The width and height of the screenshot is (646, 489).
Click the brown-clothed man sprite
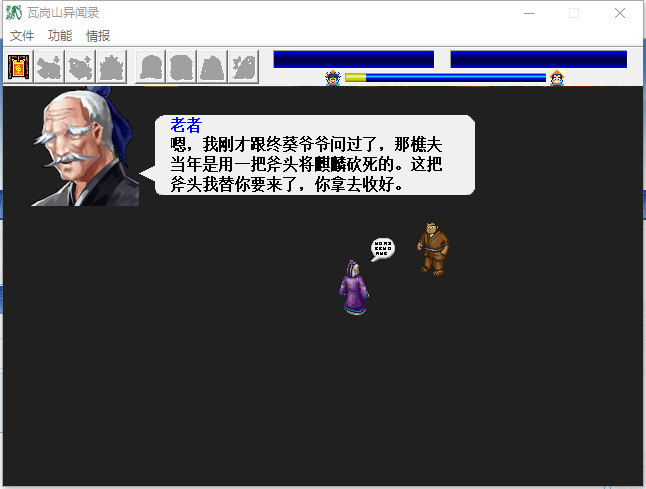click(x=433, y=249)
